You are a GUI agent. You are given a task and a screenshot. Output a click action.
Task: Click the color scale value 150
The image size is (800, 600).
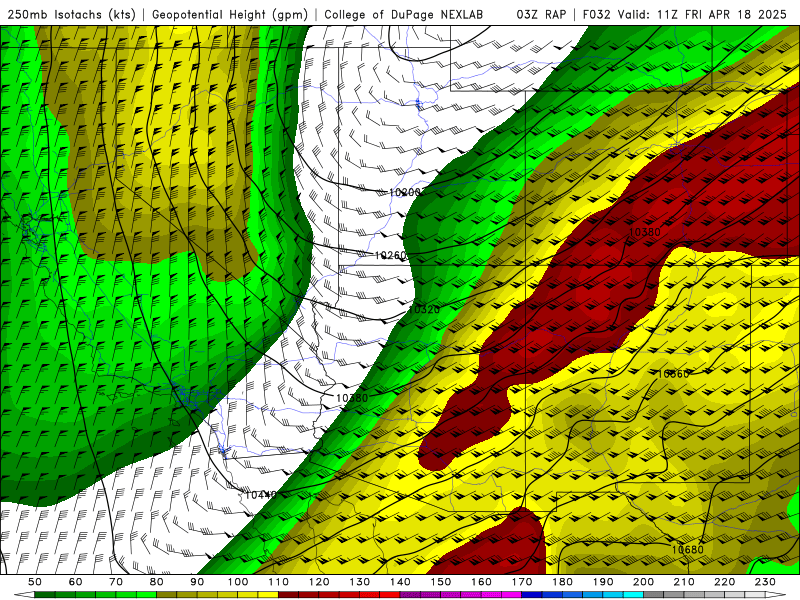point(441,582)
